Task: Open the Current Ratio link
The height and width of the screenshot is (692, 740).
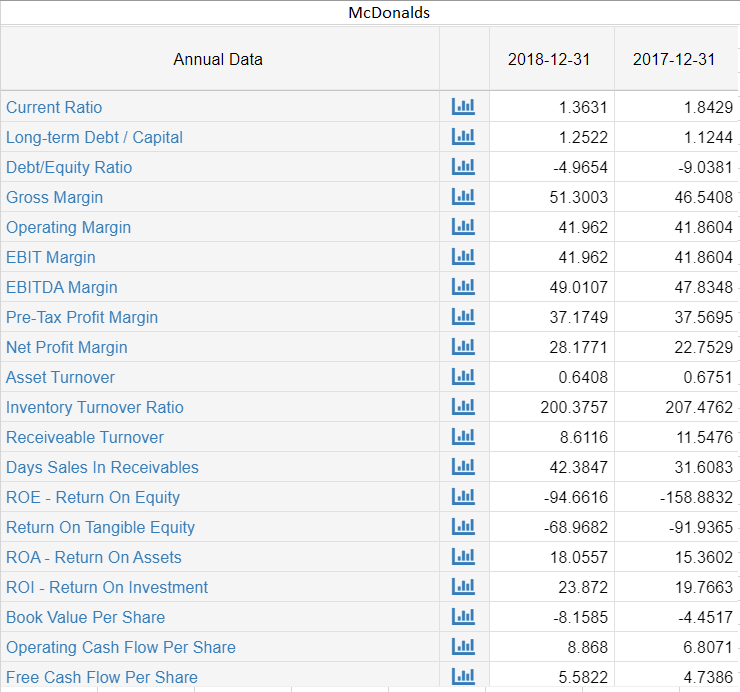Action: point(54,107)
